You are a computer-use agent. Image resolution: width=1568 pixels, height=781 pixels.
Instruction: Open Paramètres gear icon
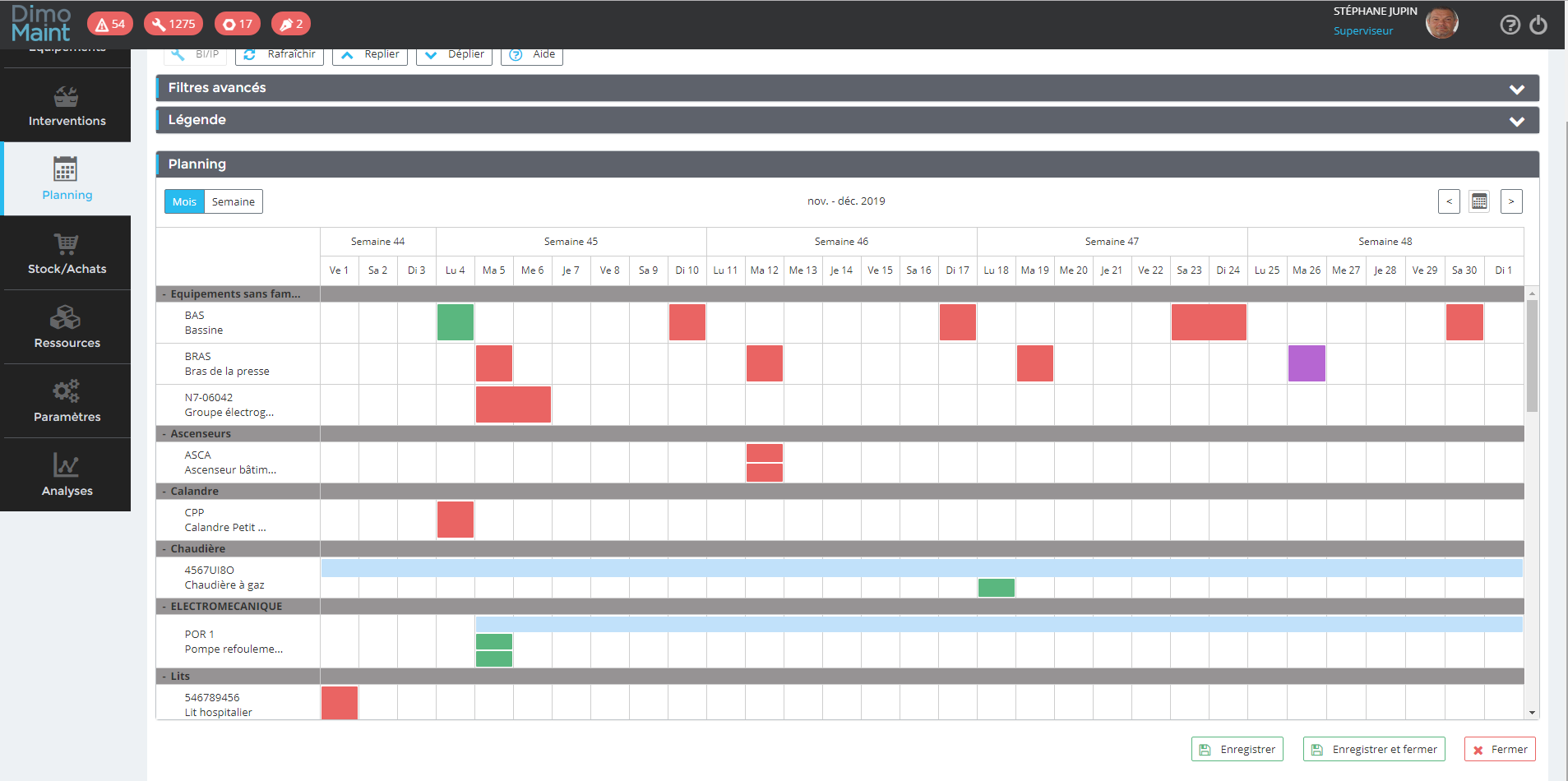pos(66,392)
